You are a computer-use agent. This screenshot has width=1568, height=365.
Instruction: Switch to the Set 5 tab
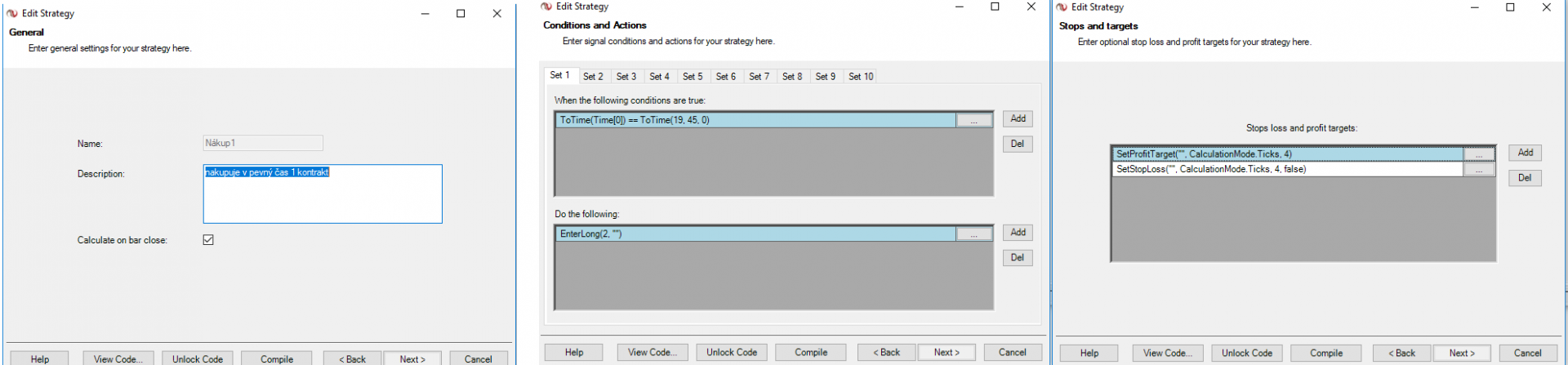click(693, 77)
